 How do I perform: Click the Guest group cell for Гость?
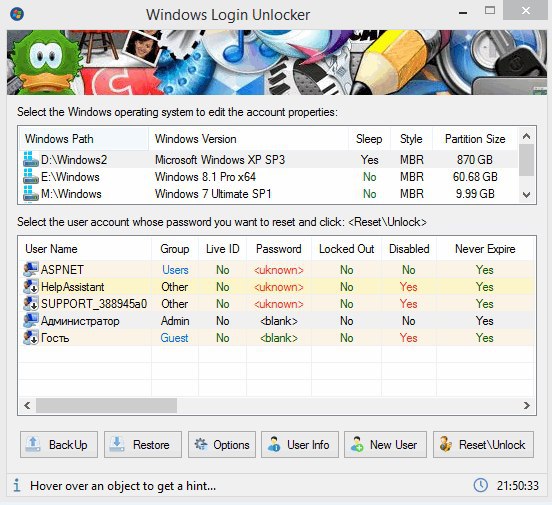[174, 338]
